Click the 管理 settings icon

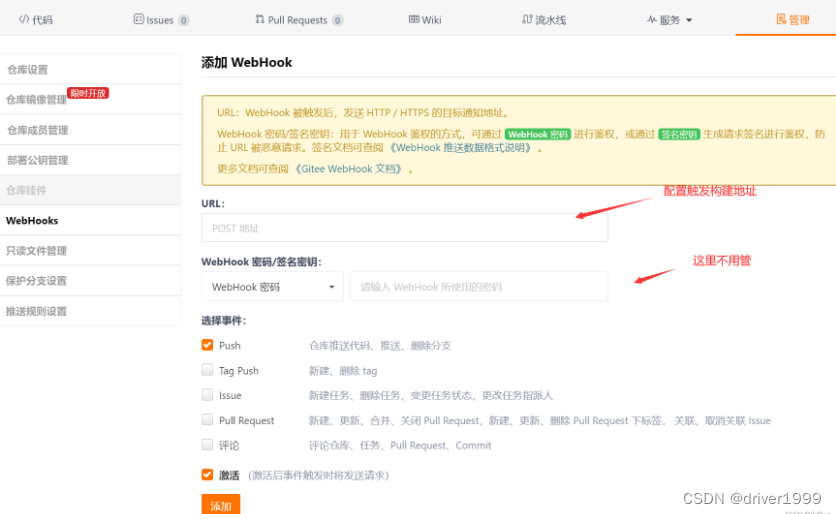781,19
